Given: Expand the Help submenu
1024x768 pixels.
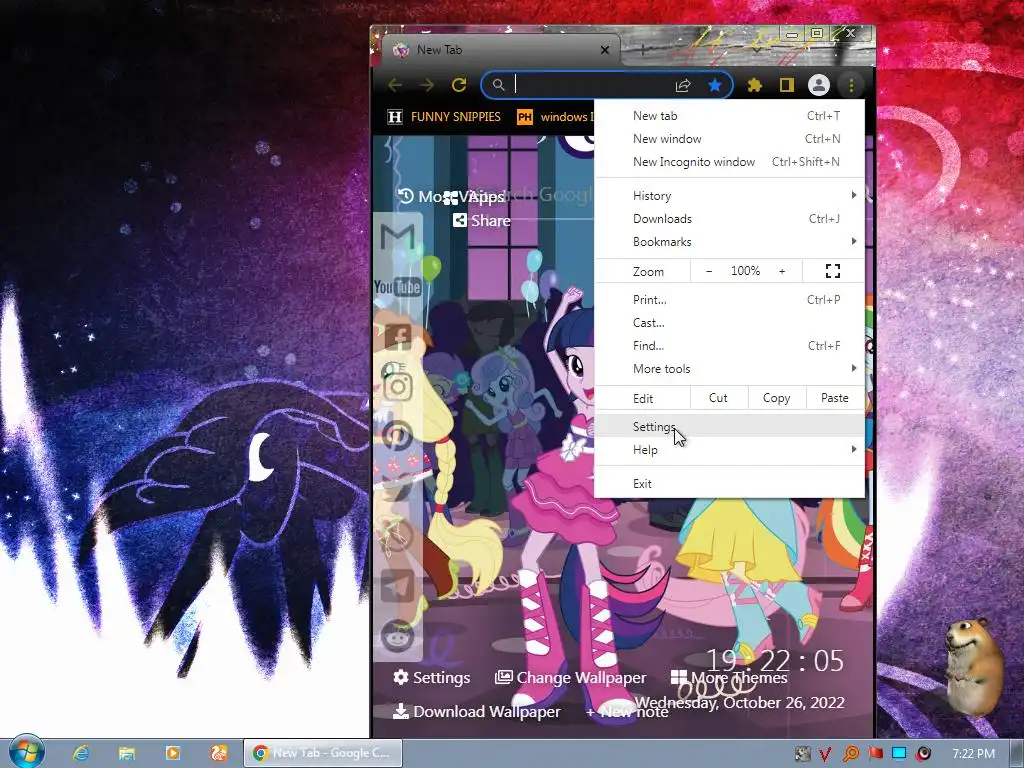Looking at the screenshot, I should coord(729,450).
